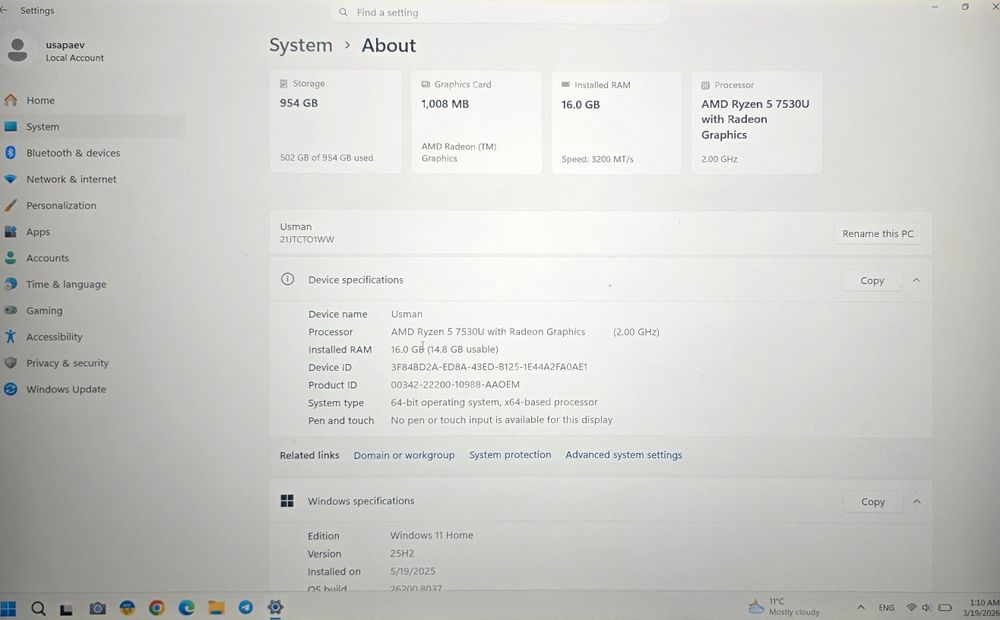This screenshot has width=1000, height=620.
Task: Click the ENG language indicator
Action: pyautogui.click(x=886, y=608)
